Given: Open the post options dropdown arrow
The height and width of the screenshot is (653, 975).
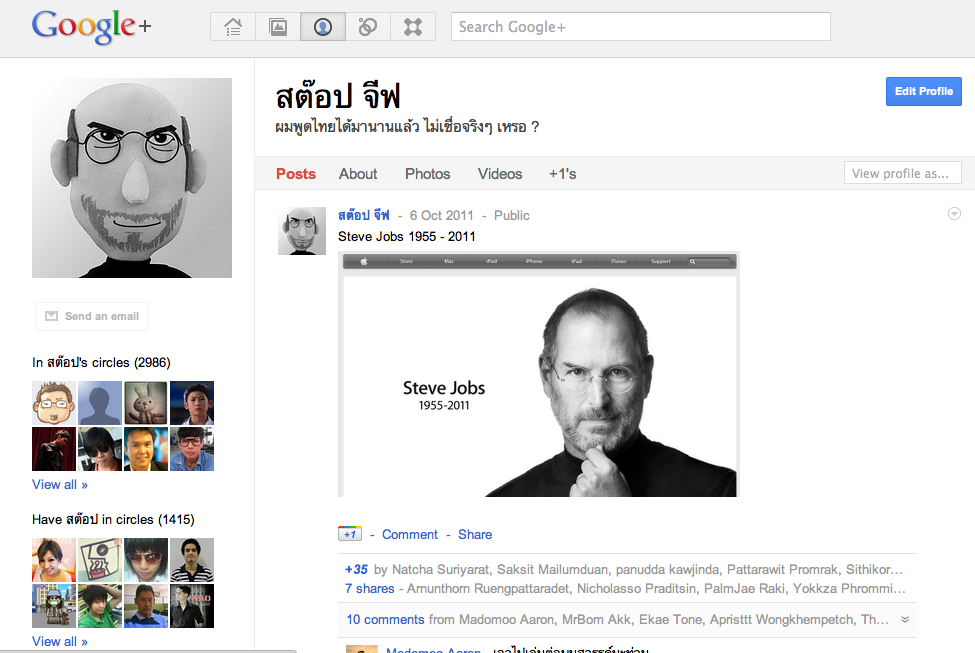Looking at the screenshot, I should [954, 214].
